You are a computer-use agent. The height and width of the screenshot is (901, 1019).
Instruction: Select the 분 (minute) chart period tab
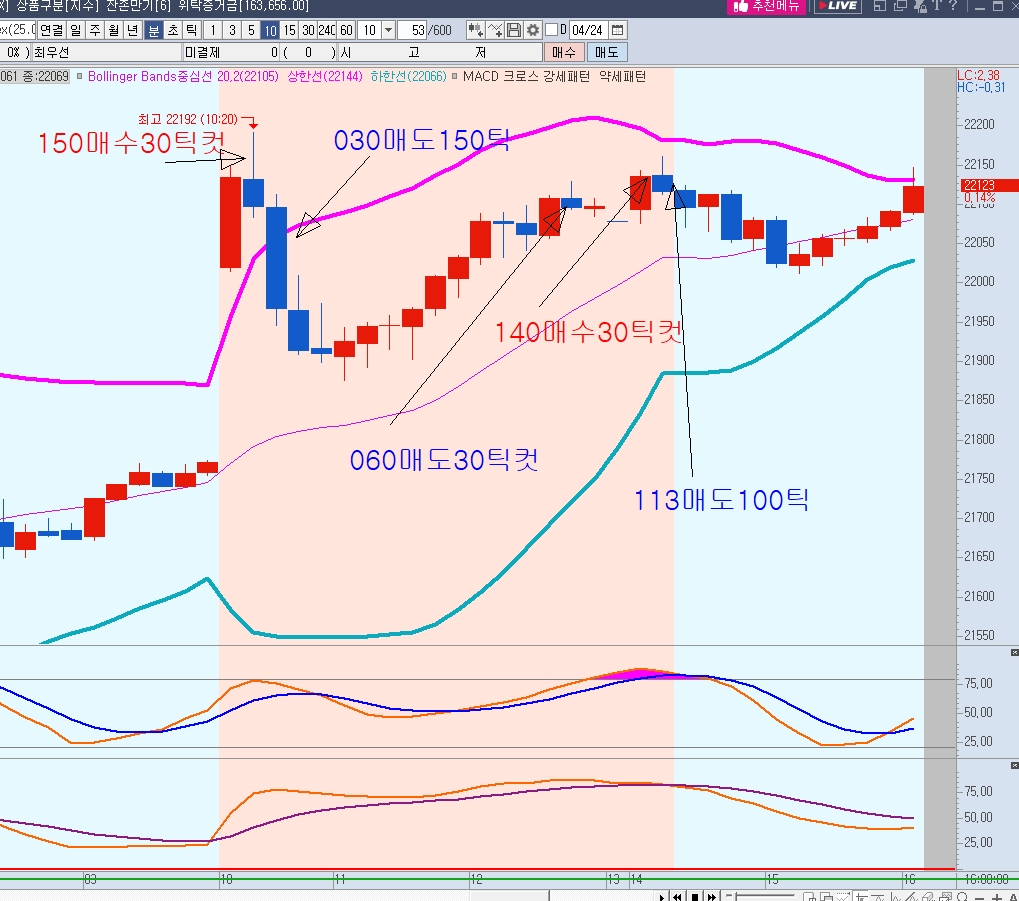(x=154, y=30)
